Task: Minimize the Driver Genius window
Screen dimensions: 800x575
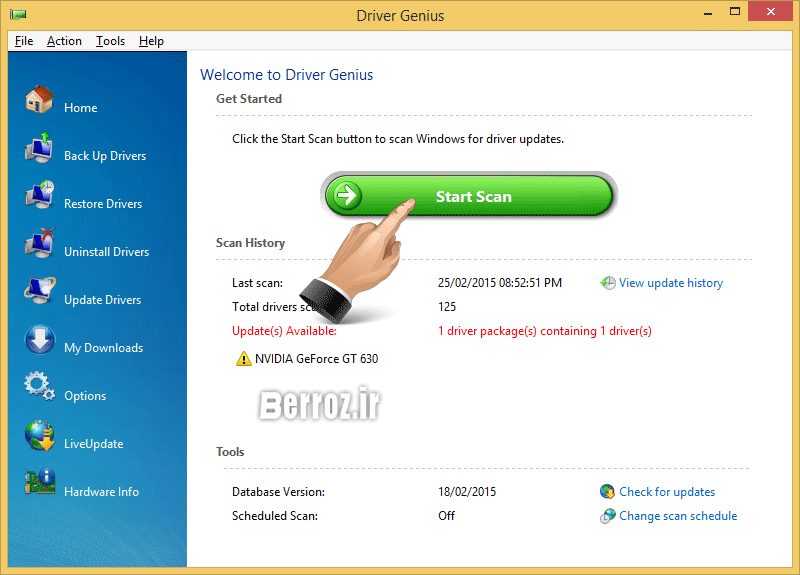Action: 708,12
